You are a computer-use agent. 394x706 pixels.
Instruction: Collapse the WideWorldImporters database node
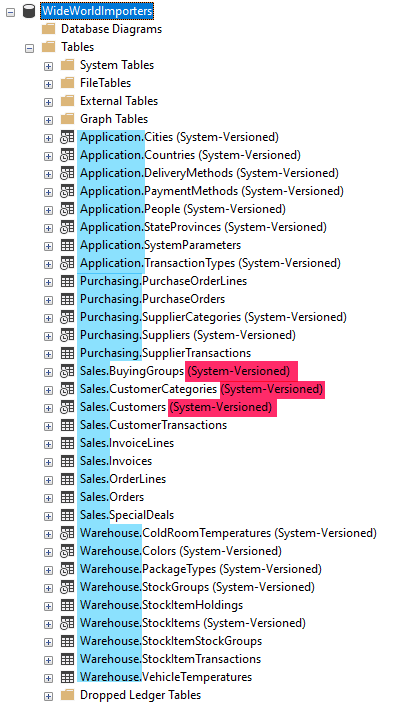[10, 12]
